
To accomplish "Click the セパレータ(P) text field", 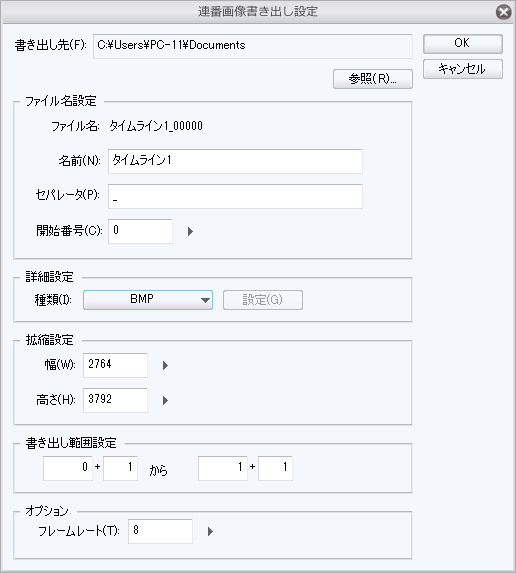I will [x=235, y=196].
